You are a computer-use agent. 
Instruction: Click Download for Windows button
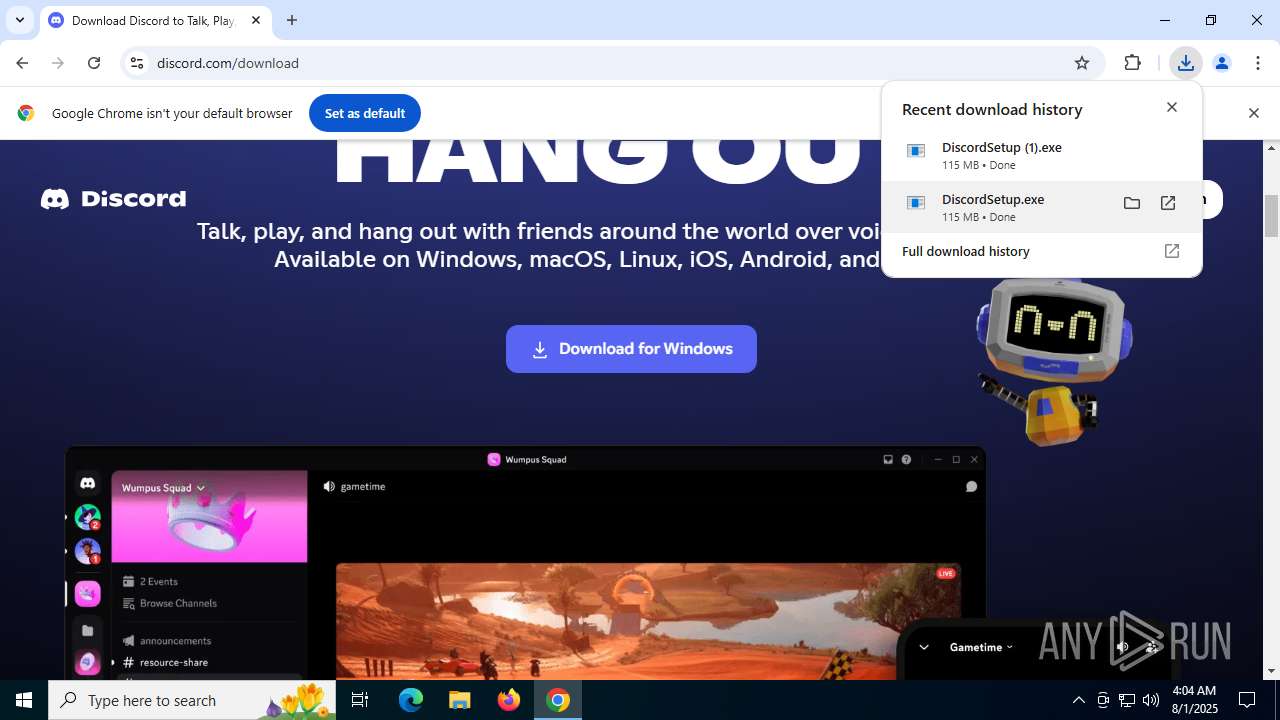coord(631,349)
